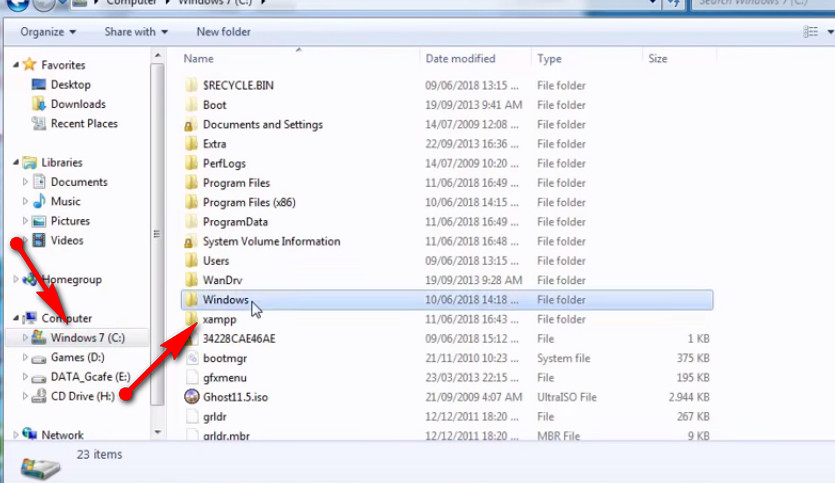Collapse the Favorites tree section

[x=16, y=64]
